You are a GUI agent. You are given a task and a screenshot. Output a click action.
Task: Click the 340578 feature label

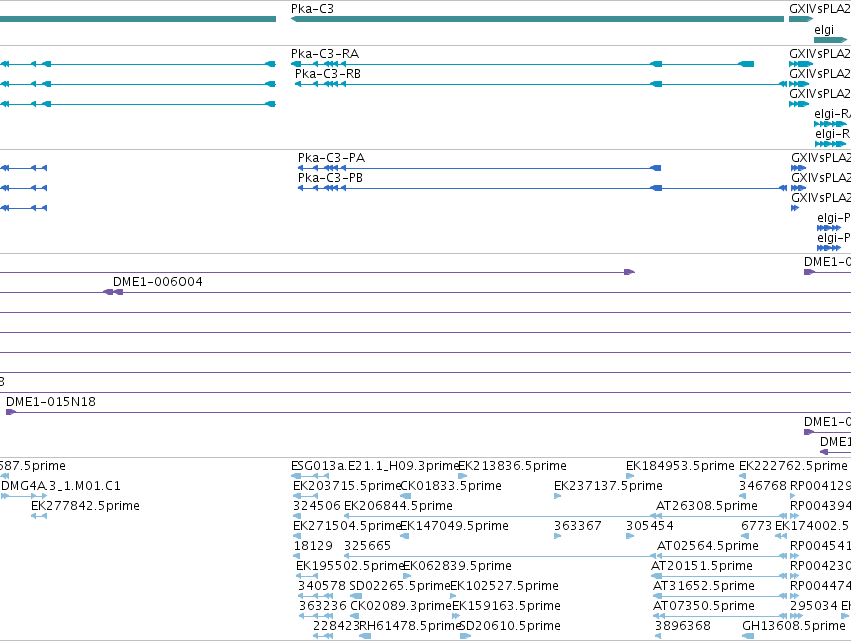[322, 586]
